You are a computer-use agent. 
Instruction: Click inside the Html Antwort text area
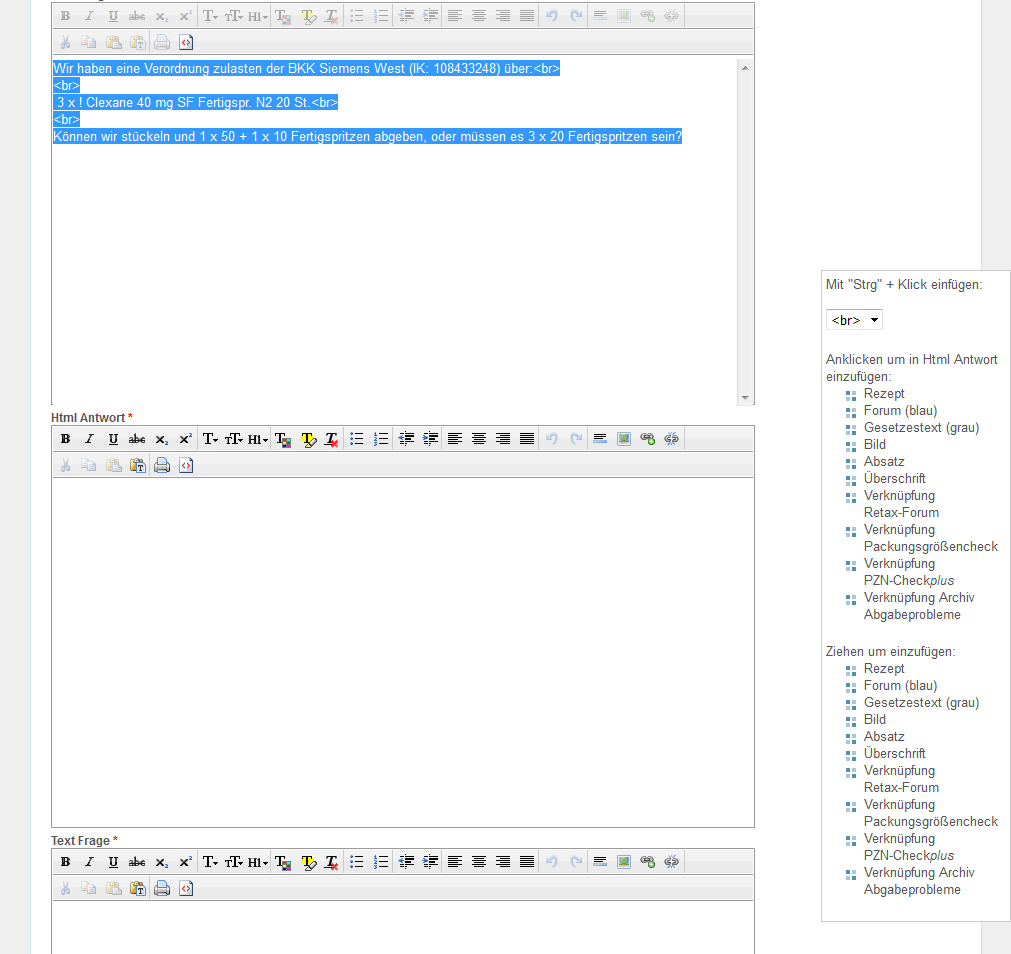[402, 650]
